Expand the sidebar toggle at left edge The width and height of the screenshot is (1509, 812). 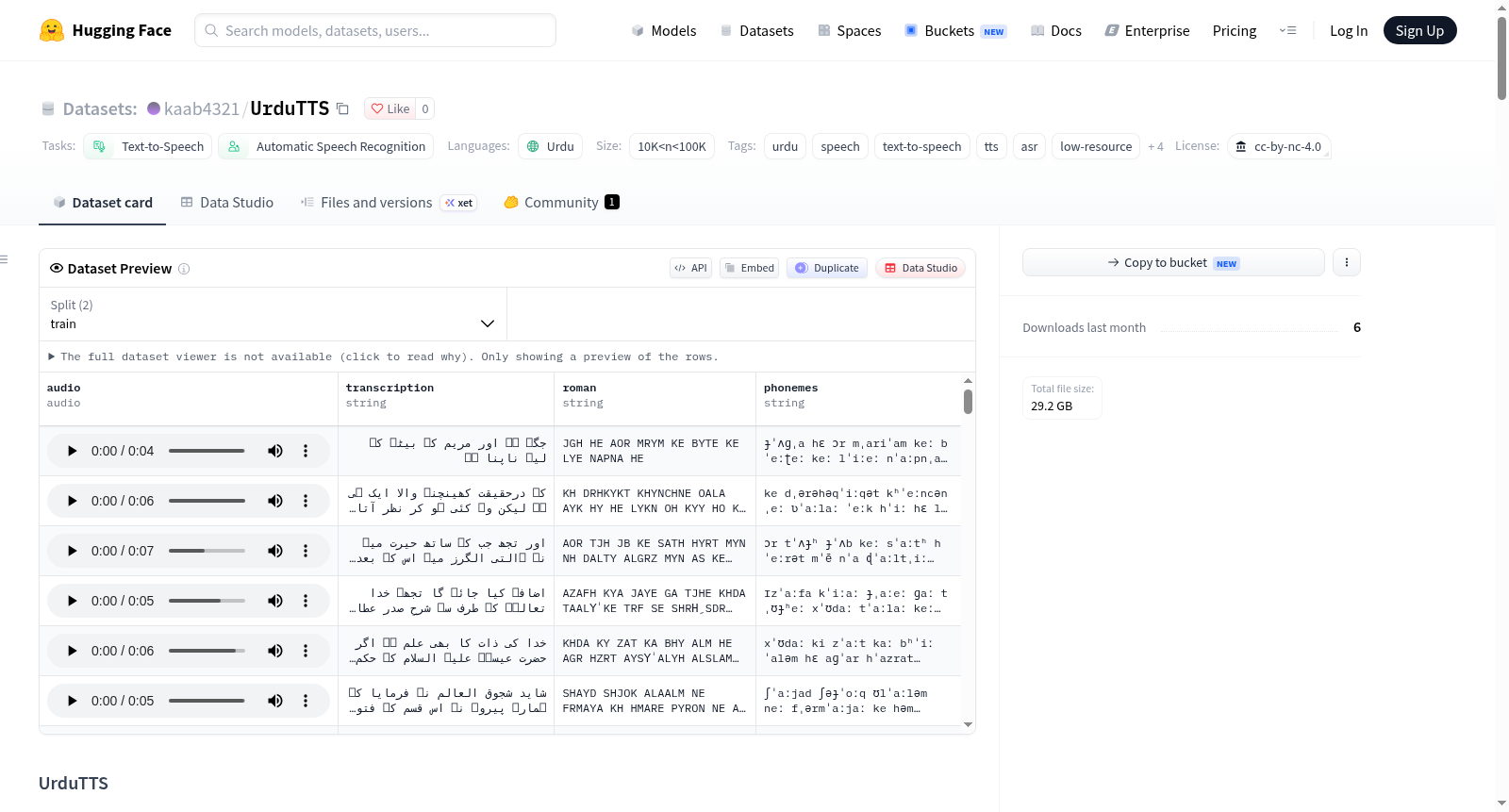point(4,259)
